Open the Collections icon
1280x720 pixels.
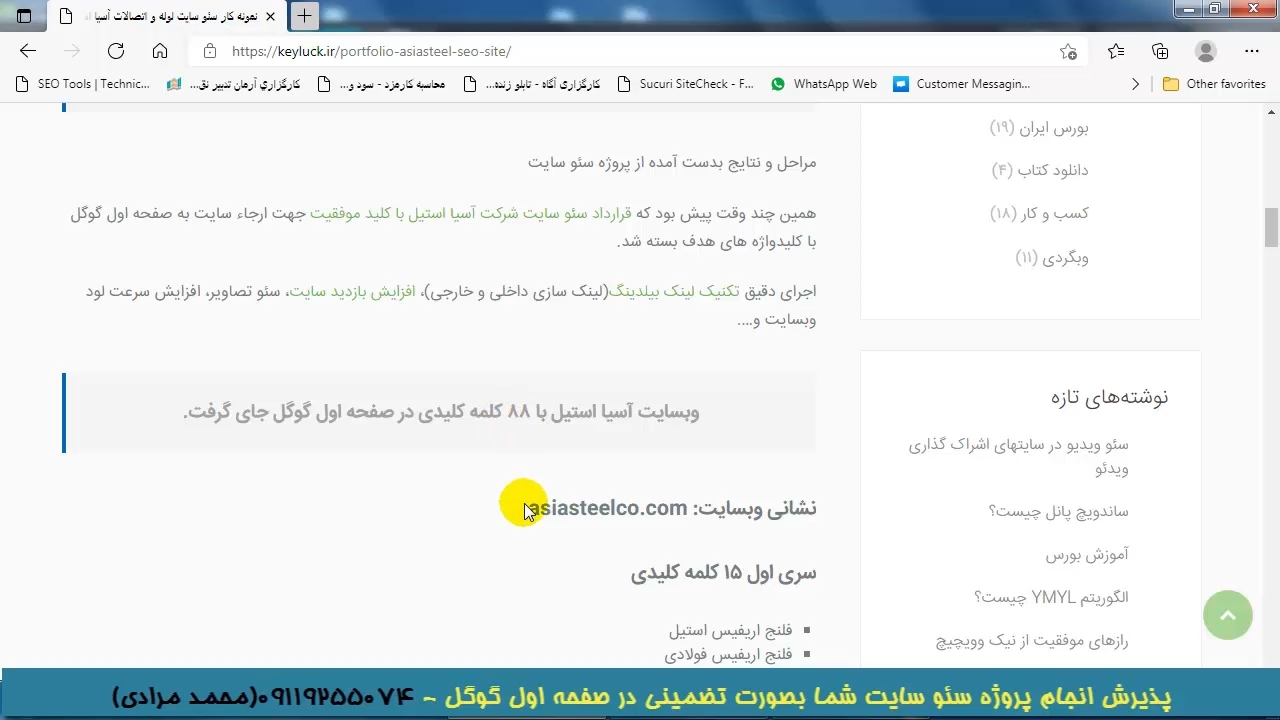pos(1160,51)
